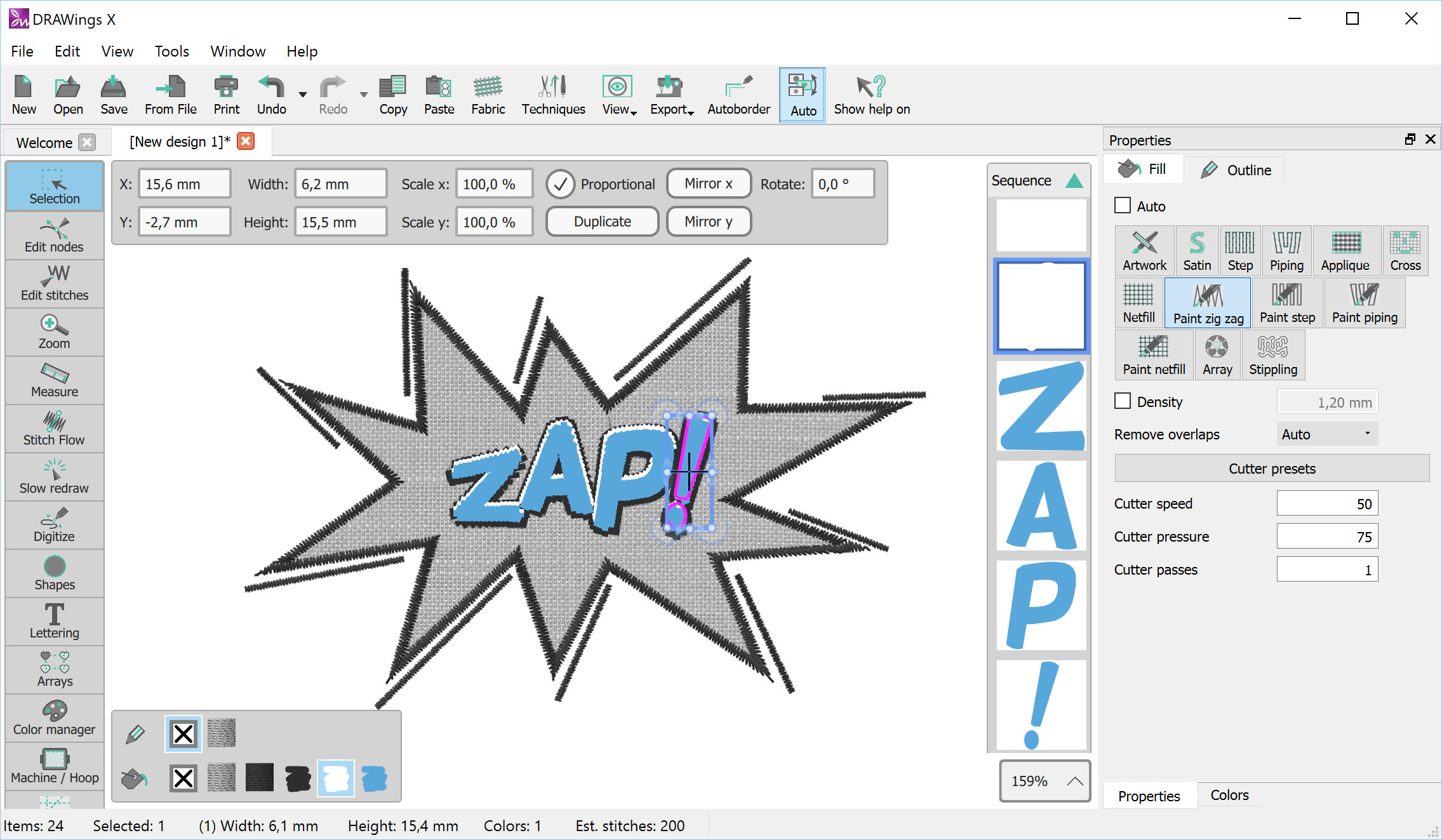Choose Stippling fill type
Viewport: 1442px width, 840px height.
[1273, 355]
